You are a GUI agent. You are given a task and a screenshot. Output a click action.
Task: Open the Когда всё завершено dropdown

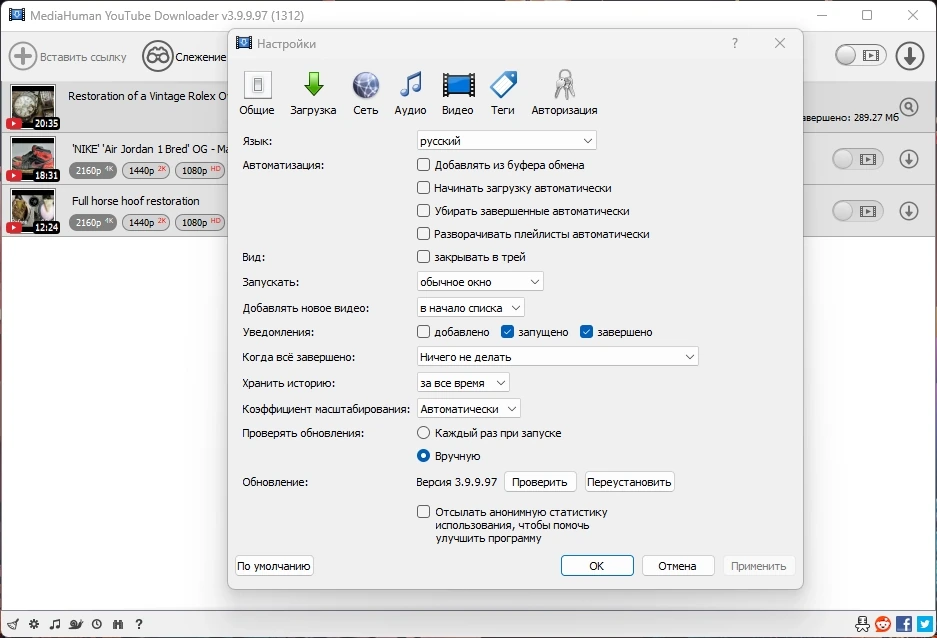[557, 357]
